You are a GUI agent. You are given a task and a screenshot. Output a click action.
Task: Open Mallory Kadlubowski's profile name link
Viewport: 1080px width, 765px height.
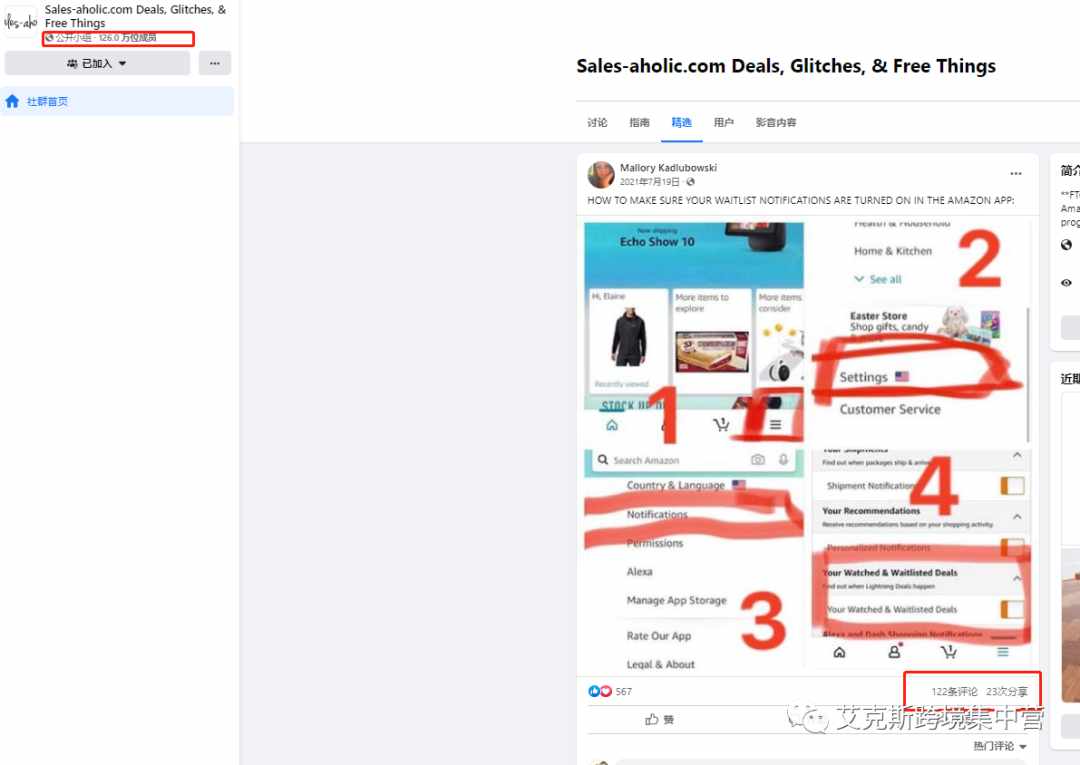coord(668,167)
